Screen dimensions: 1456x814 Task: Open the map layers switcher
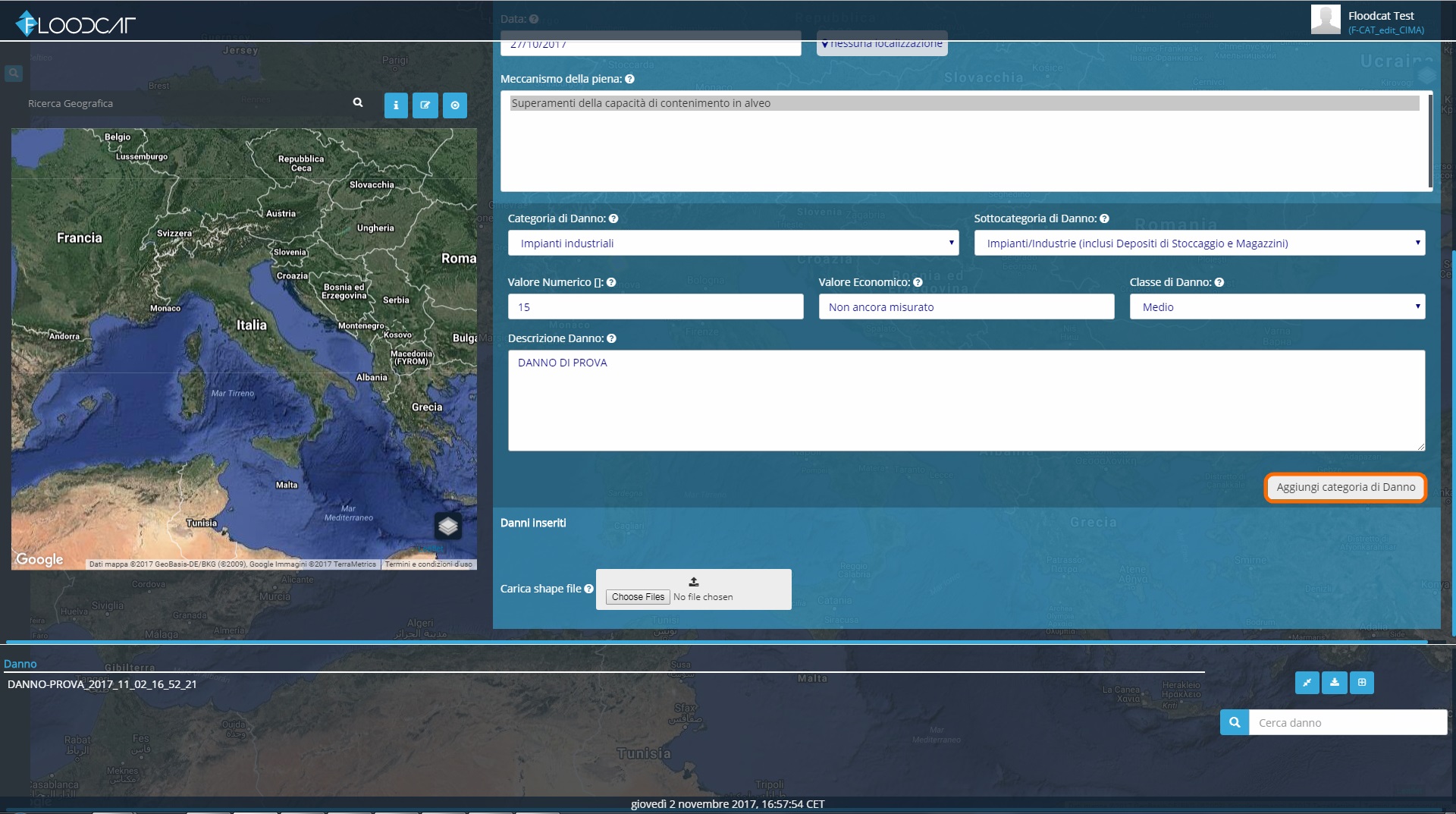point(448,525)
